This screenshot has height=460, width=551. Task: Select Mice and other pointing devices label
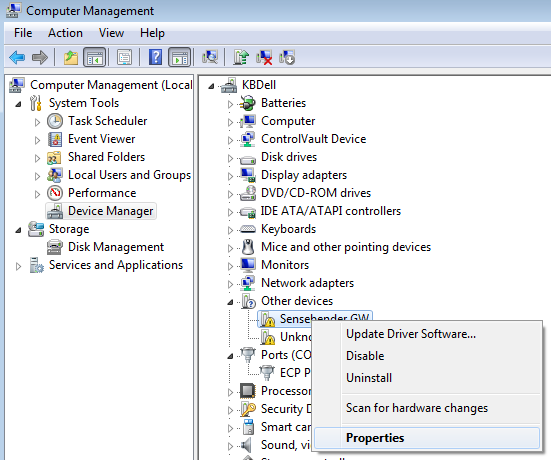point(346,247)
